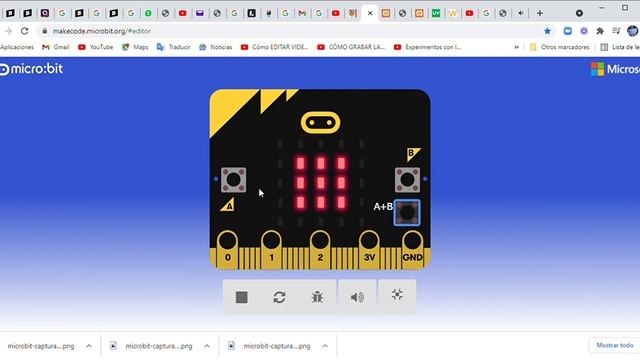
Task: Click pin 1 on the board
Action: tap(271, 249)
